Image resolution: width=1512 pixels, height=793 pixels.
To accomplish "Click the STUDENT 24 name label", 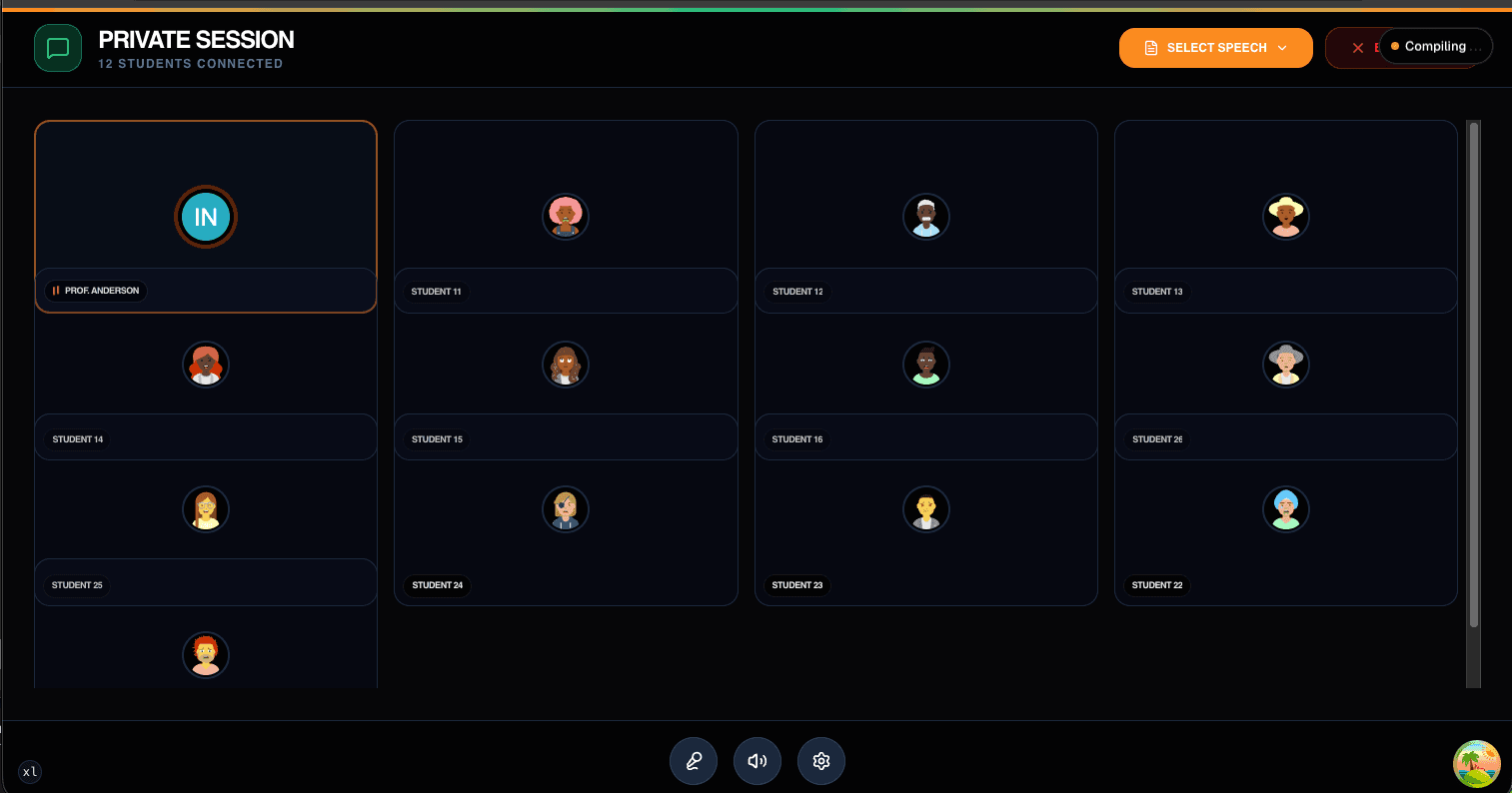I will pyautogui.click(x=438, y=585).
